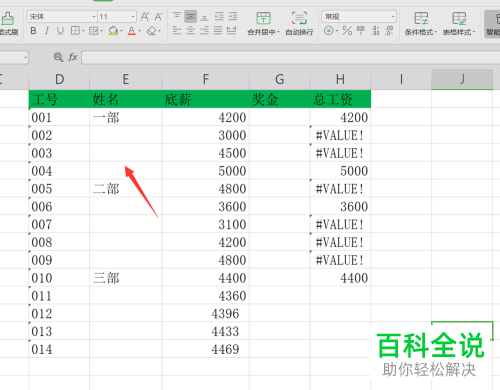Open the name box dropdown arrow
Screen dimensions: 500x390
(25, 57)
